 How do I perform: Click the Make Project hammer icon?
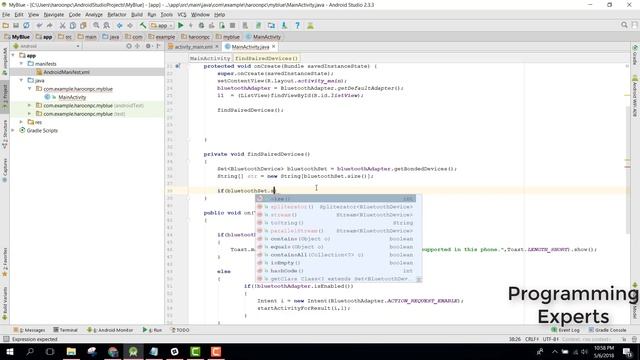(x=143, y=25)
